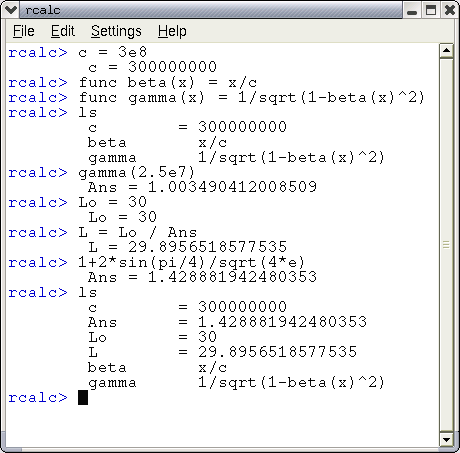
Task: Minimize the rcalc window
Action: tap(412, 10)
